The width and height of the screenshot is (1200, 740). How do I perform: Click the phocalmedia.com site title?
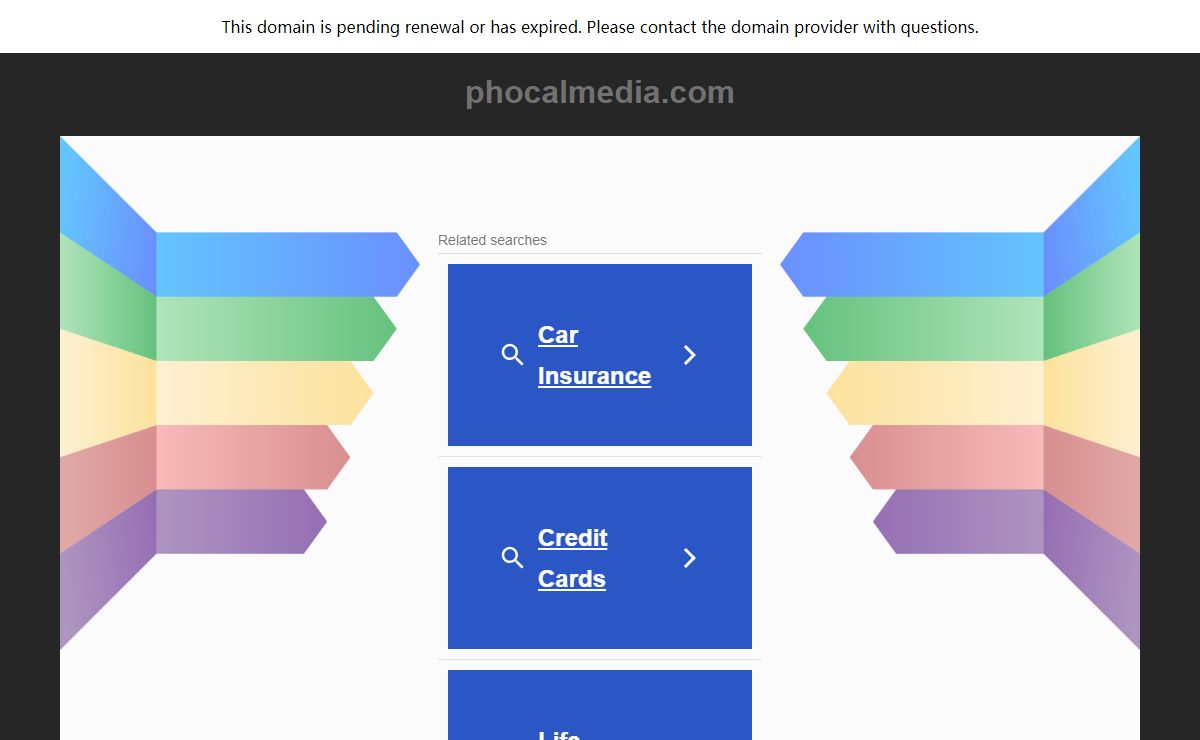600,93
